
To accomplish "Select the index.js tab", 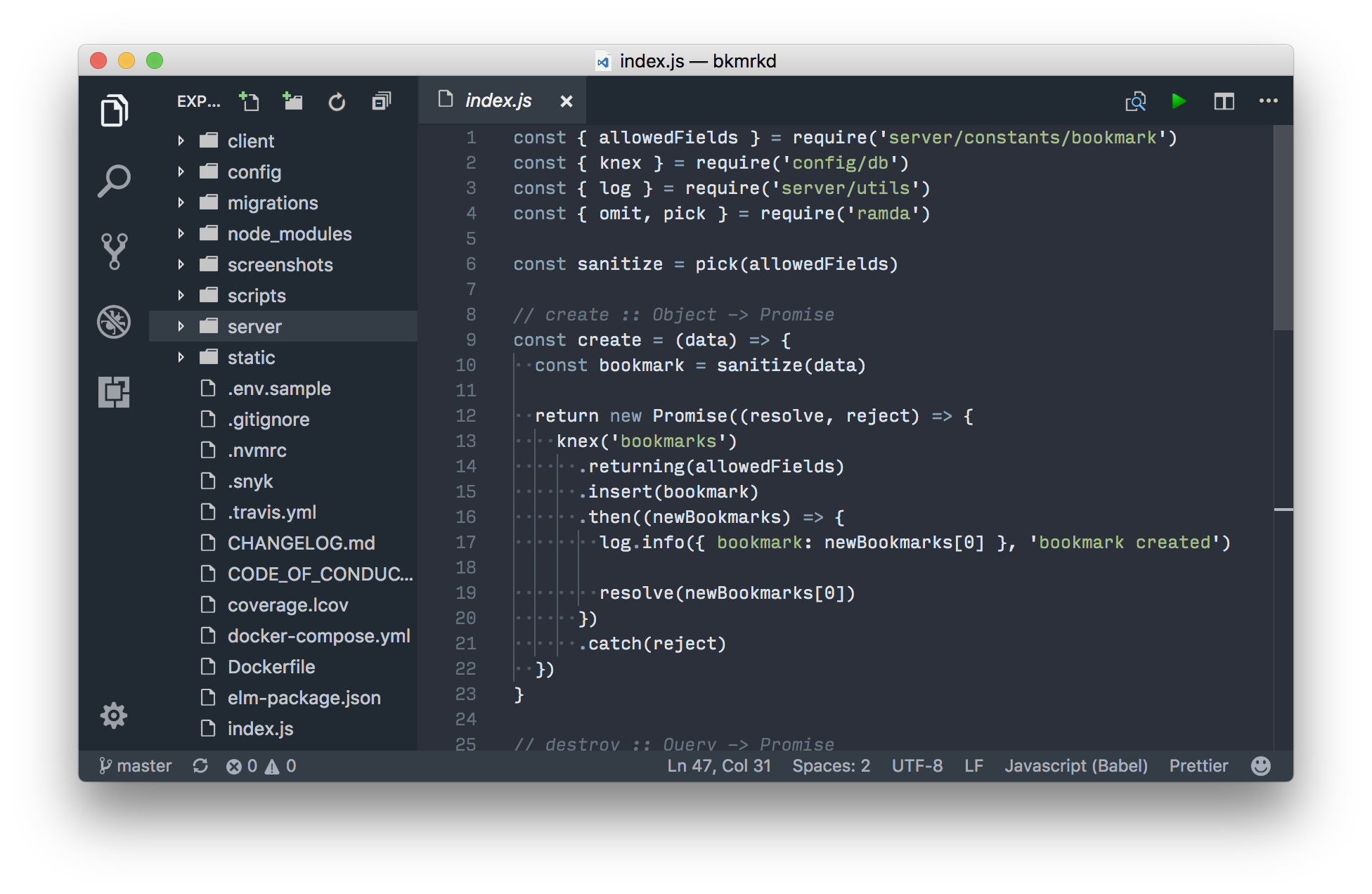I will [503, 101].
